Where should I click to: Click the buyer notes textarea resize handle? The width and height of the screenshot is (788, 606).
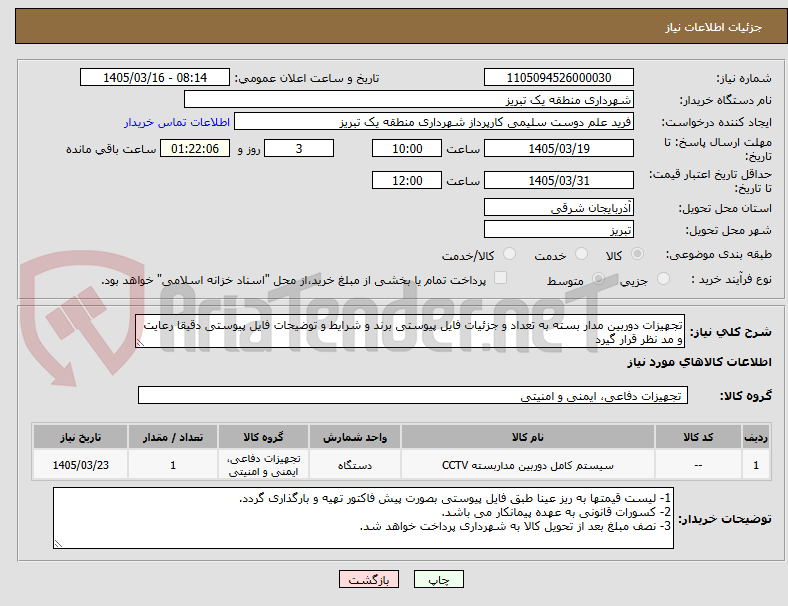pos(58,544)
